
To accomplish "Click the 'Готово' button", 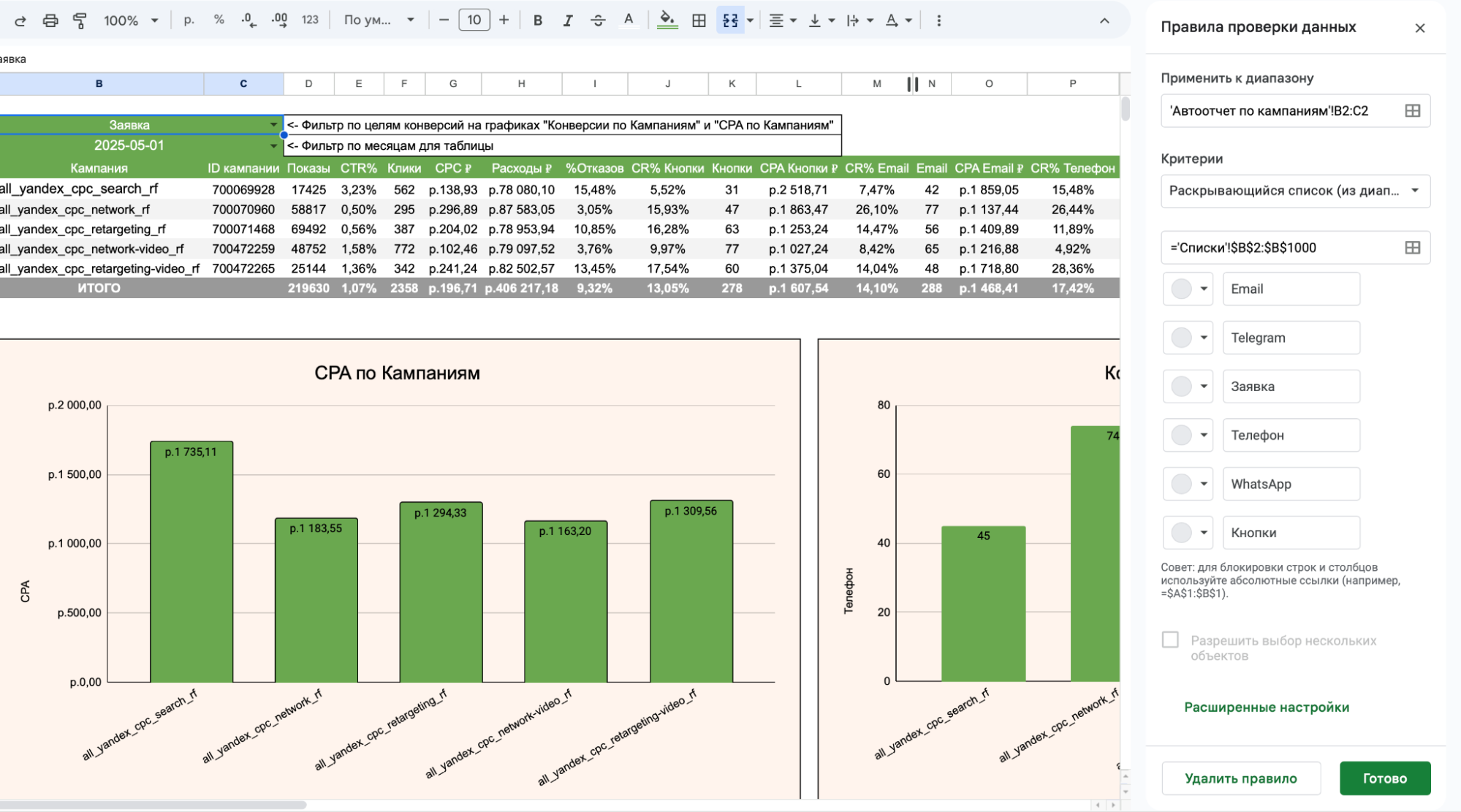I will click(1384, 778).
